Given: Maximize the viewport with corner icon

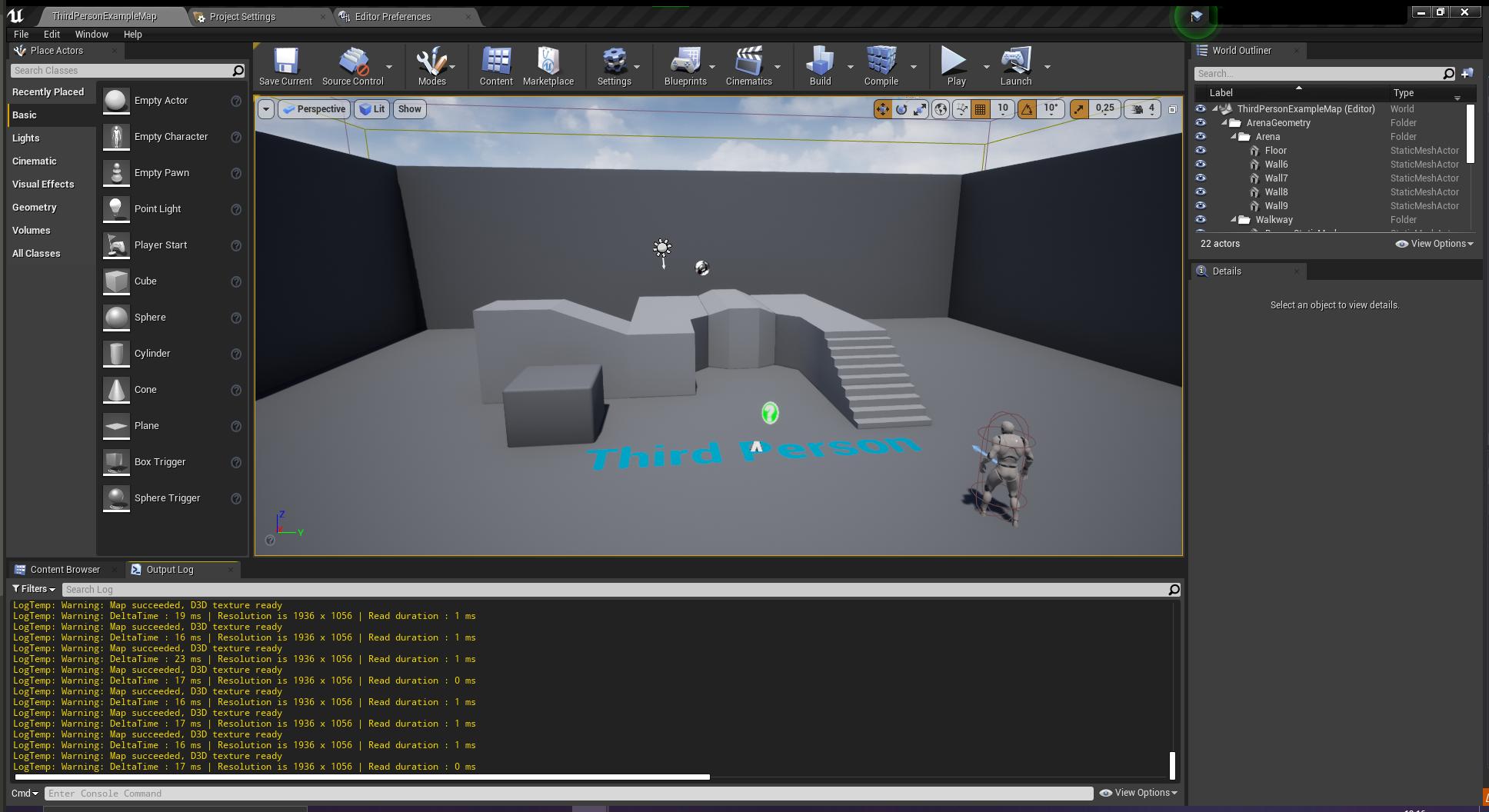Looking at the screenshot, I should 1172,109.
